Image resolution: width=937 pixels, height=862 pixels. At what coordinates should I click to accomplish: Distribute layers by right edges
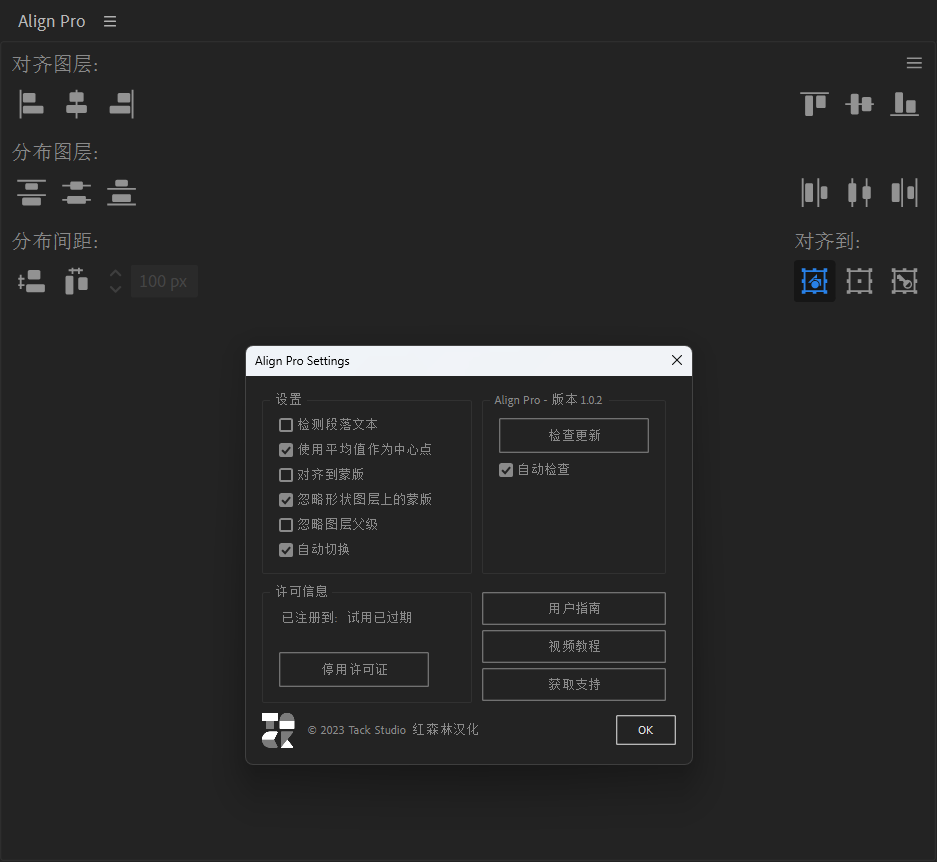904,192
